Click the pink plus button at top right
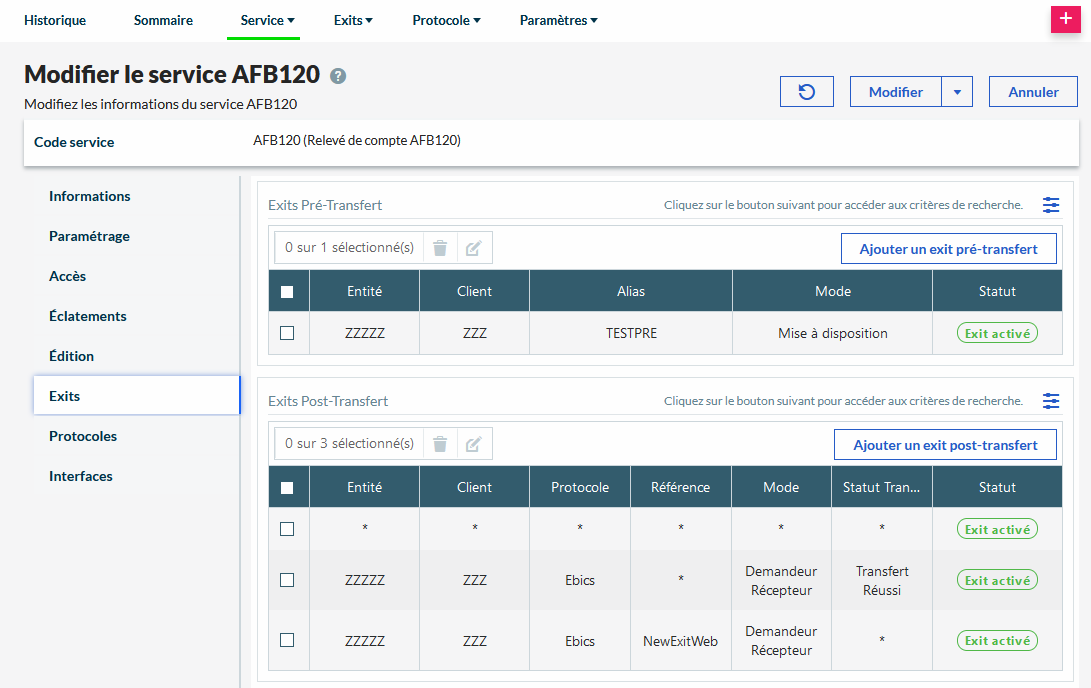 pyautogui.click(x=1066, y=20)
